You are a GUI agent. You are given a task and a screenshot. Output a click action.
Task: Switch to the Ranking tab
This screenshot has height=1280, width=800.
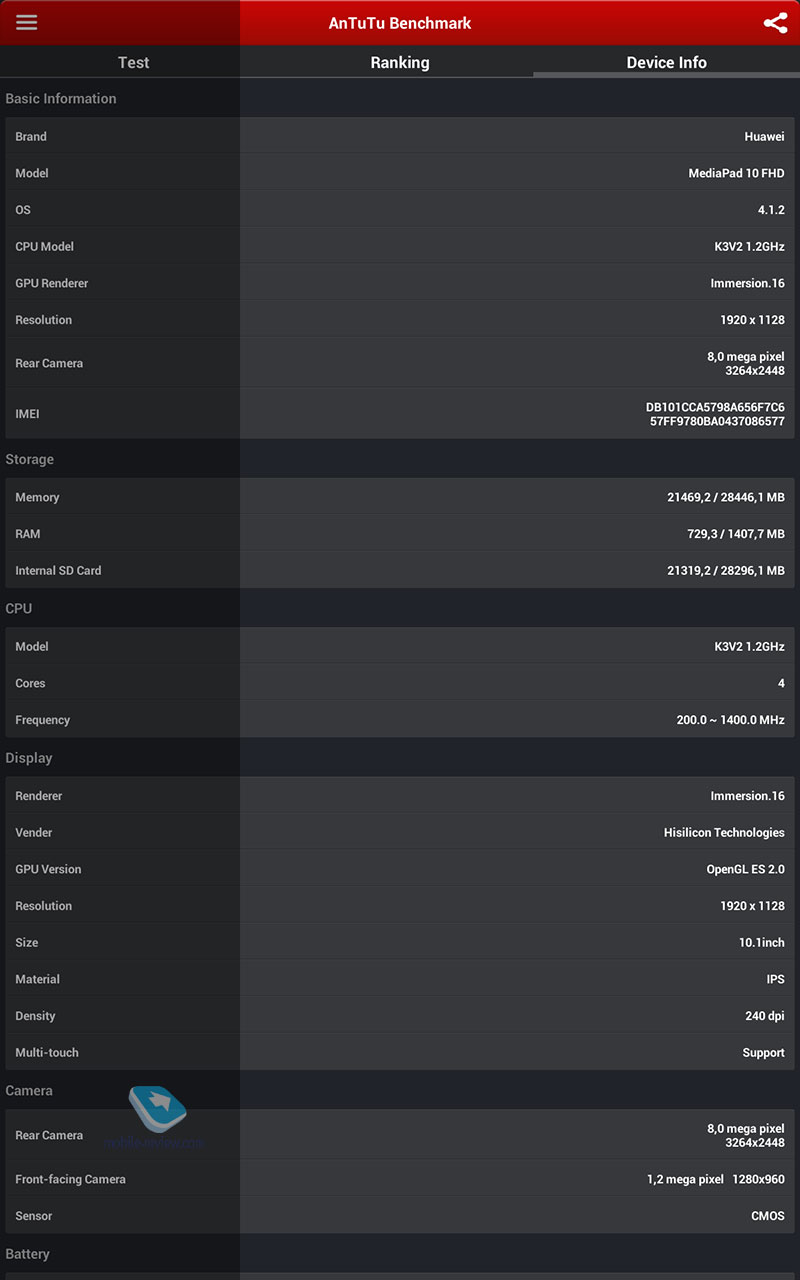[400, 62]
